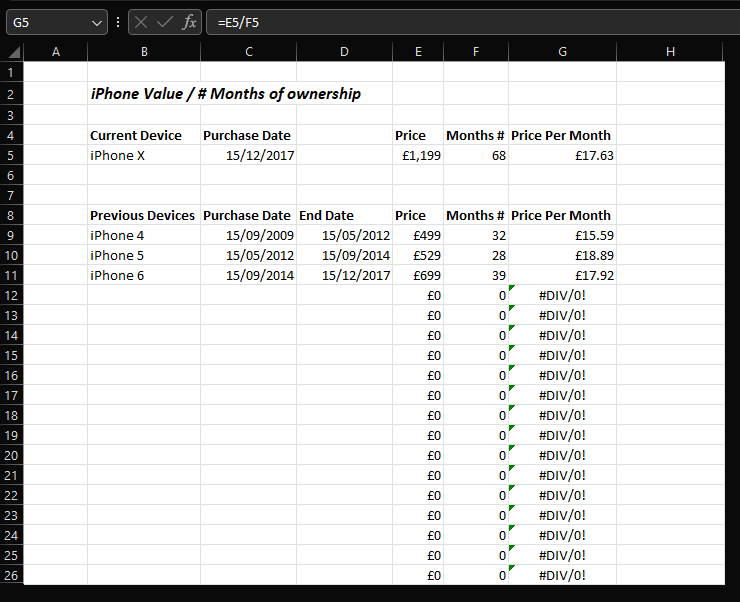This screenshot has height=602, width=740.
Task: Click the £18.89 cell
Action: point(562,255)
